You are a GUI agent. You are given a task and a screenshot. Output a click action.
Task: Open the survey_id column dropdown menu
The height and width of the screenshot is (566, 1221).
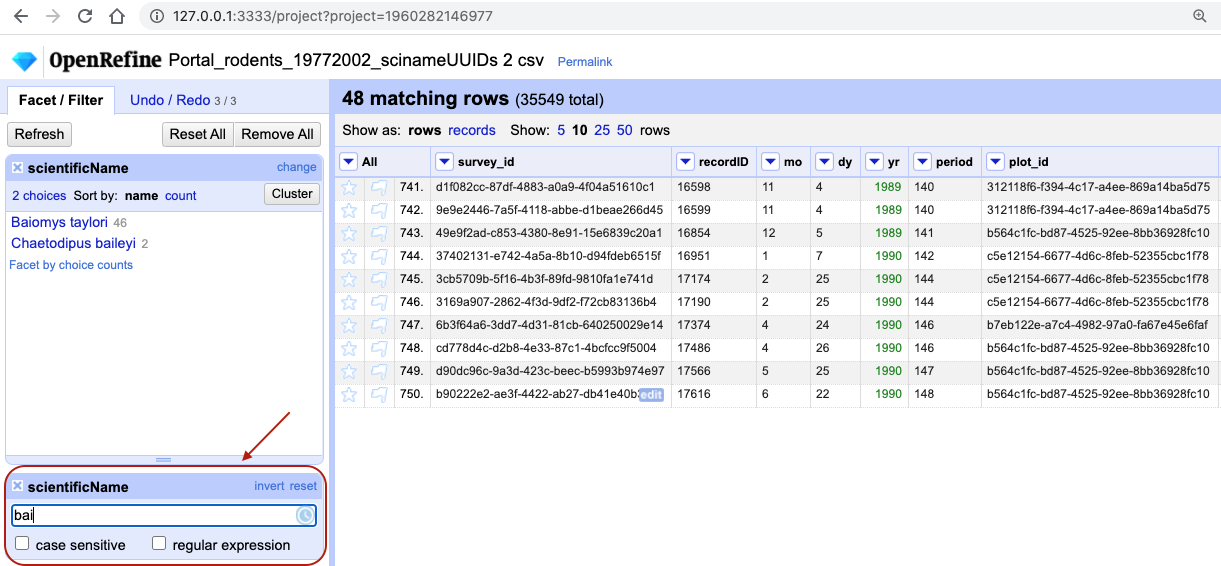tap(445, 162)
